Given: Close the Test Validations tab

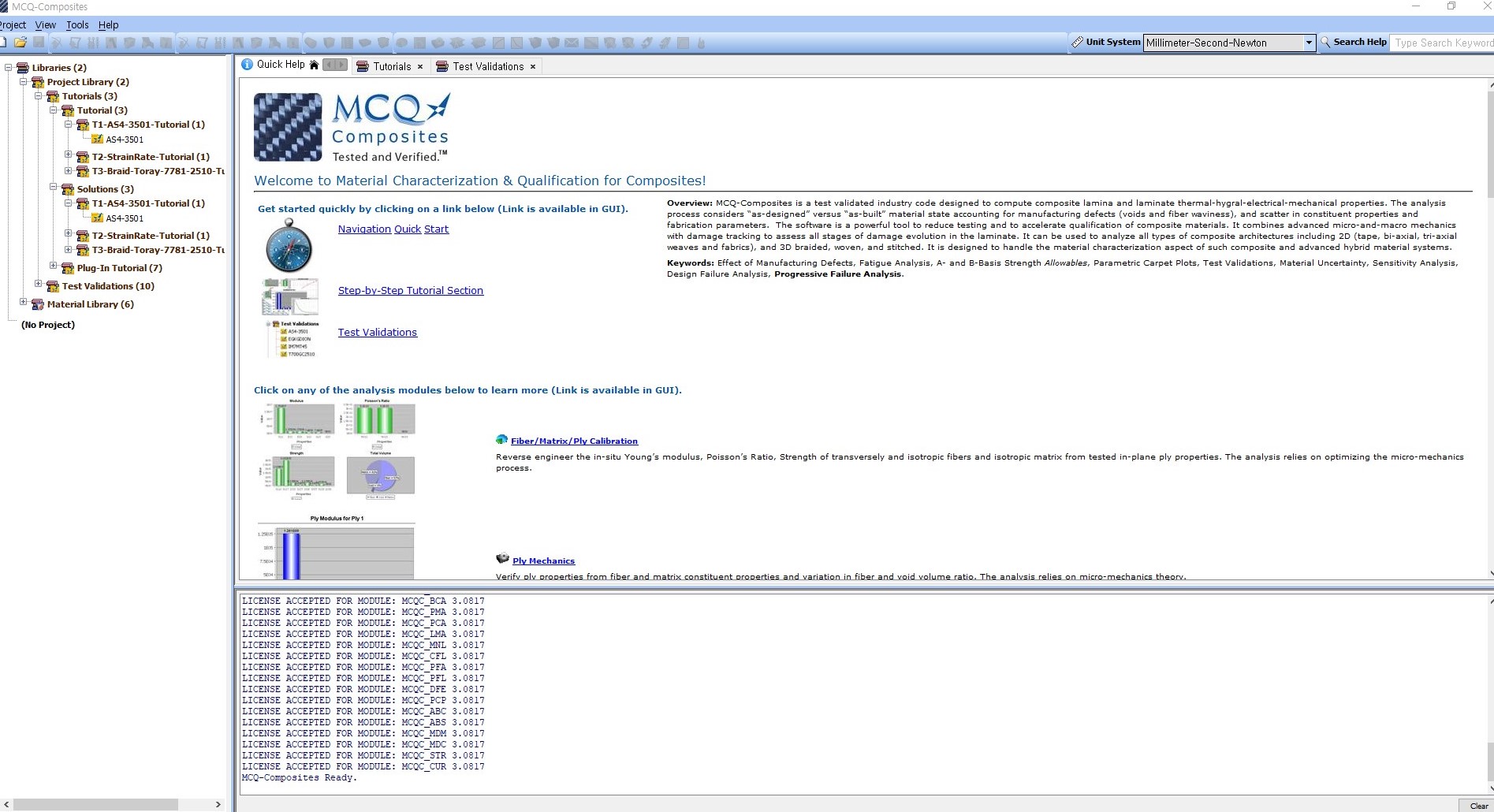Looking at the screenshot, I should (533, 67).
